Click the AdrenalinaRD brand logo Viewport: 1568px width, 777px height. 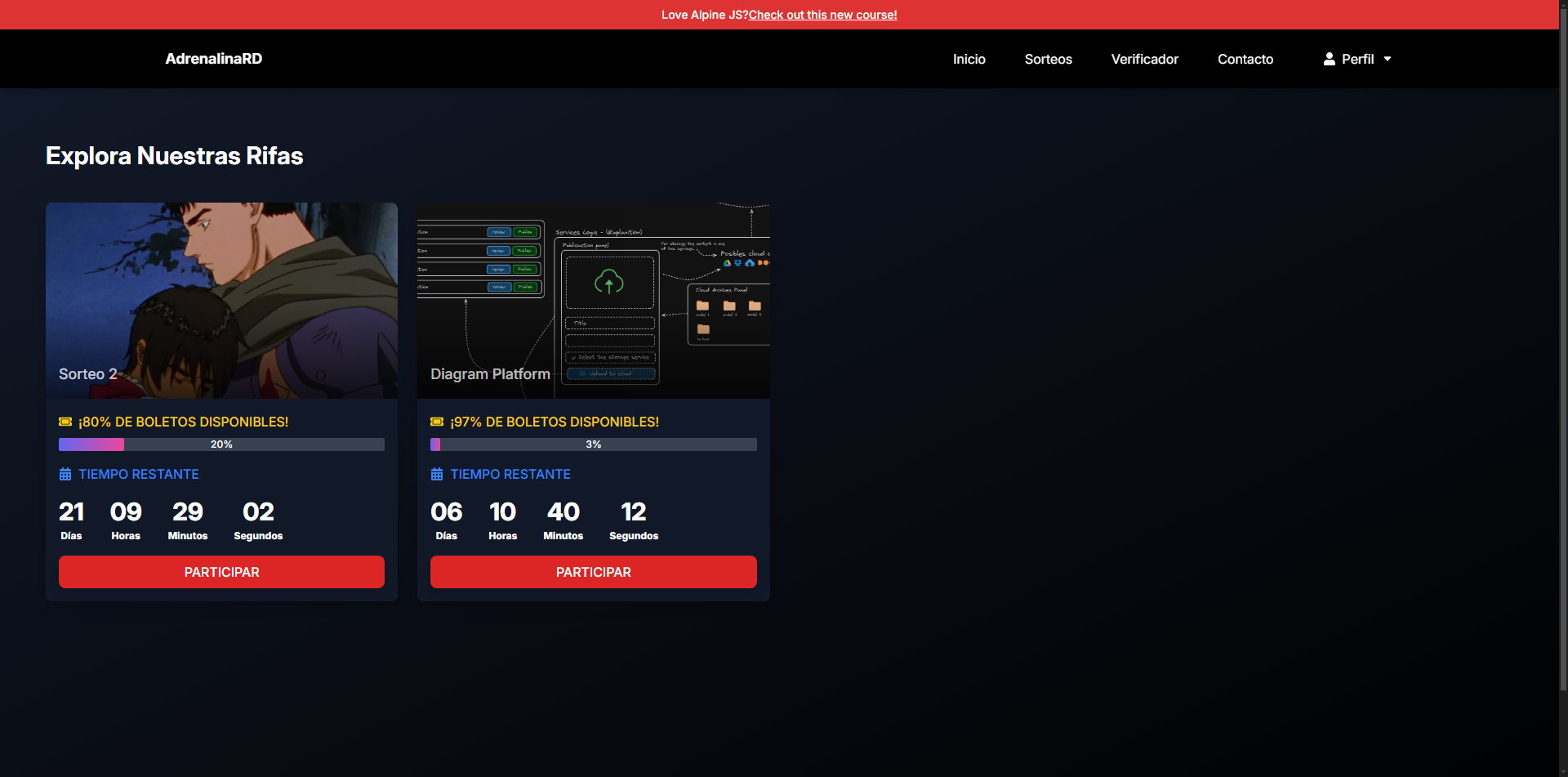tap(214, 59)
